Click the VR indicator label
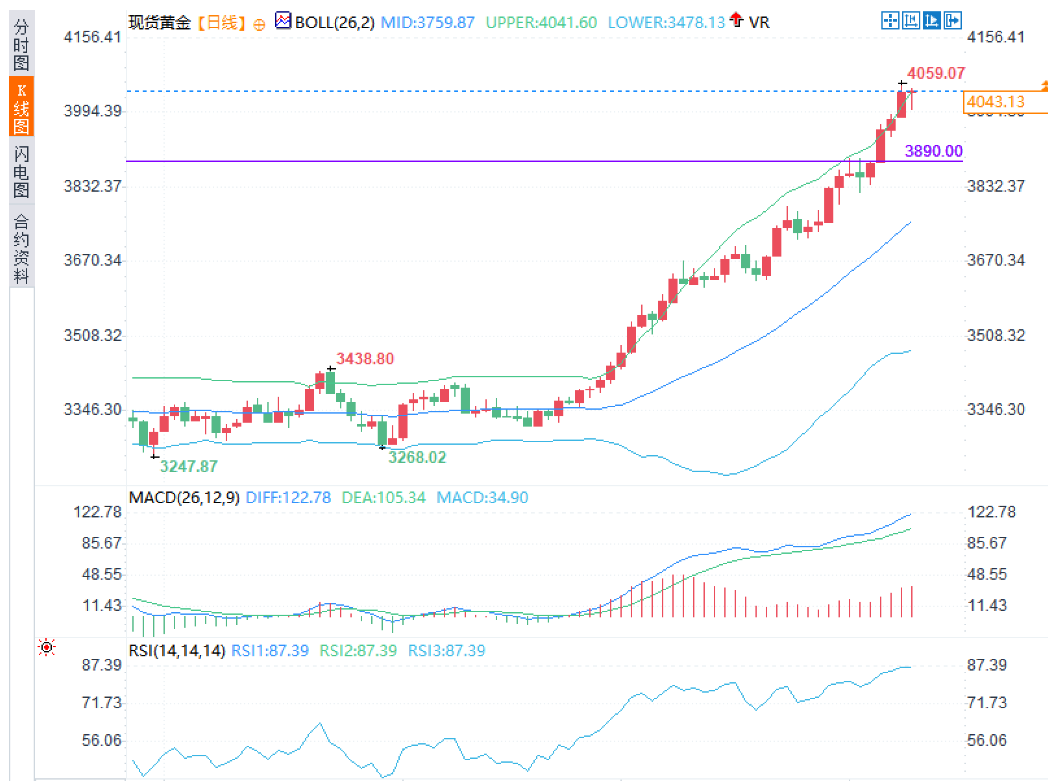This screenshot has width=1048, height=781. click(759, 21)
